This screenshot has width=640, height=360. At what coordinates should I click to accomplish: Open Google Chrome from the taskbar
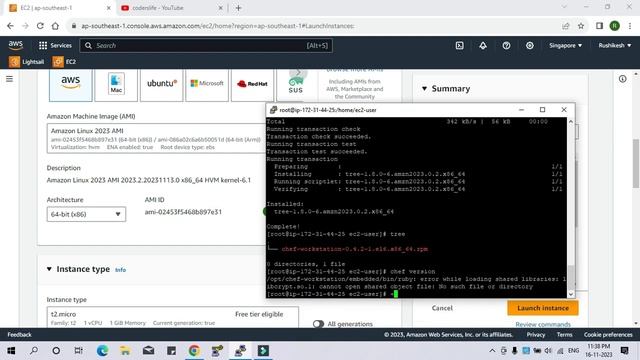coord(194,351)
